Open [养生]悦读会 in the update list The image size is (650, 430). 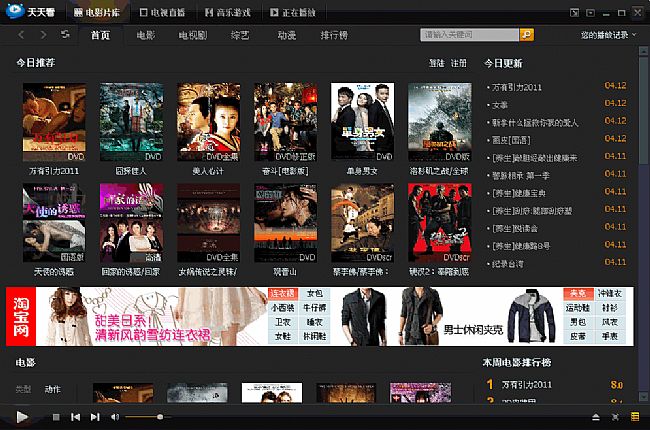(x=515, y=228)
